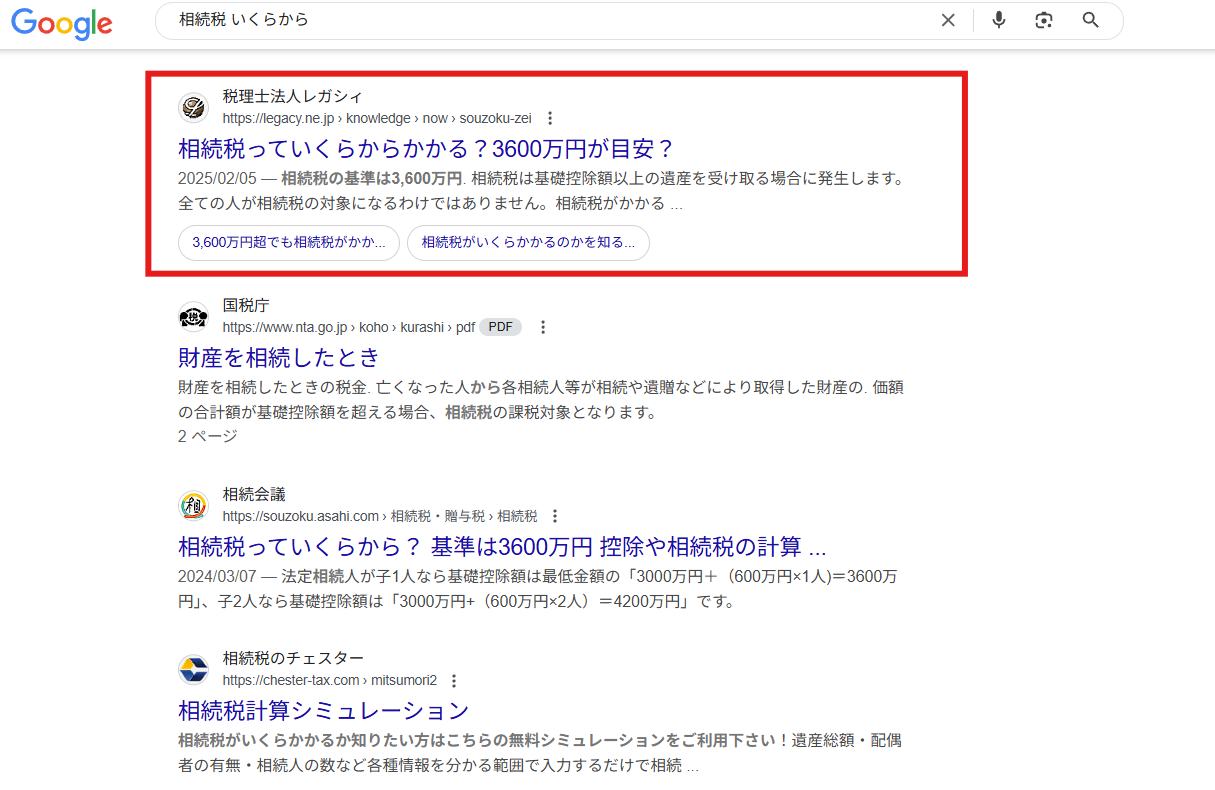Click the Google logo
1215x790 pixels.
coord(62,22)
